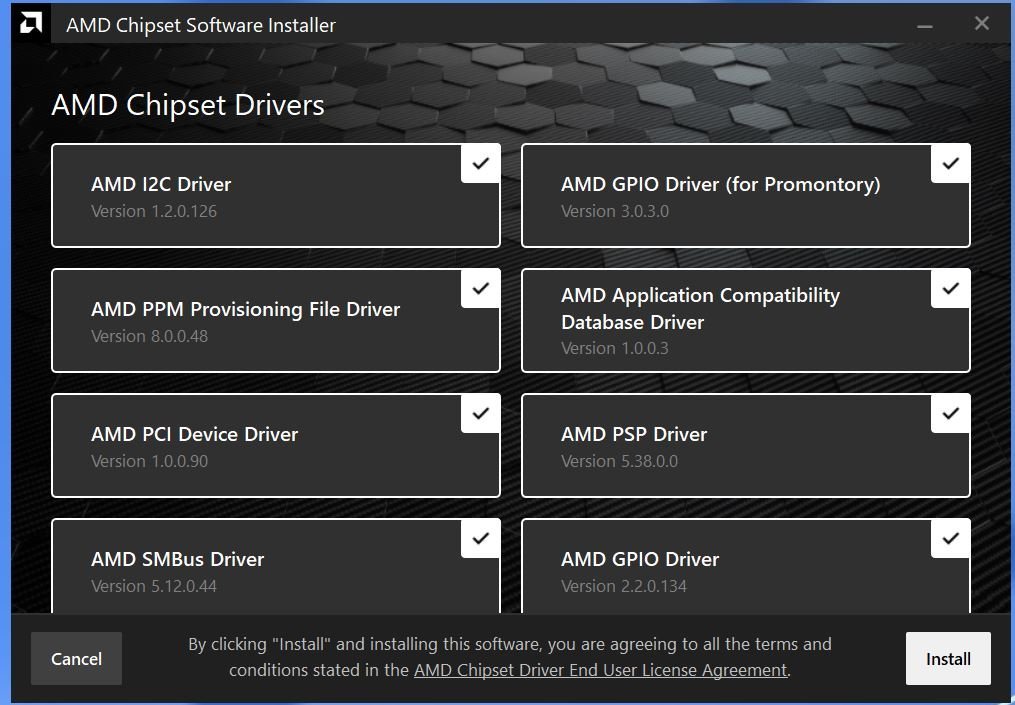Screen dimensions: 1015x705
Task: Toggle the AMD SMBus Driver checkbox
Action: pos(480,539)
